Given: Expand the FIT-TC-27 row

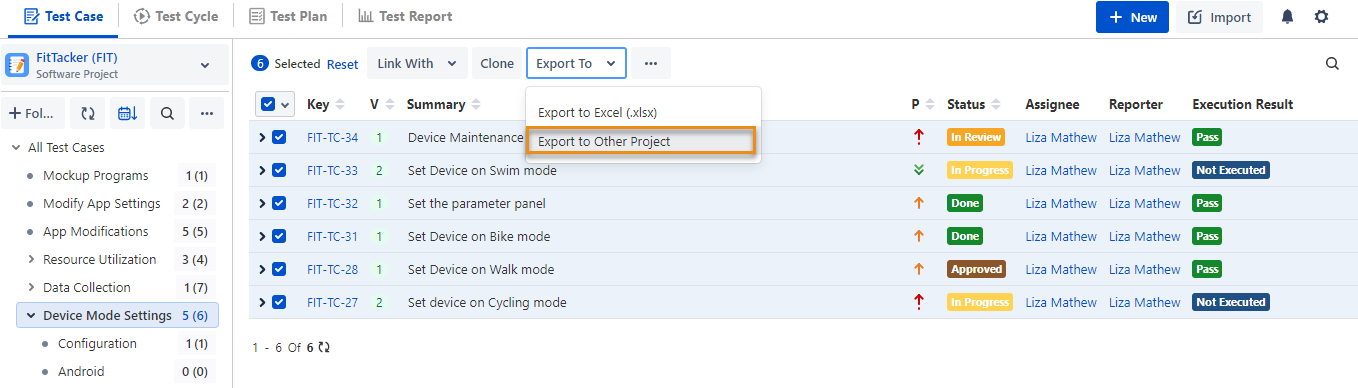Looking at the screenshot, I should coord(262,303).
